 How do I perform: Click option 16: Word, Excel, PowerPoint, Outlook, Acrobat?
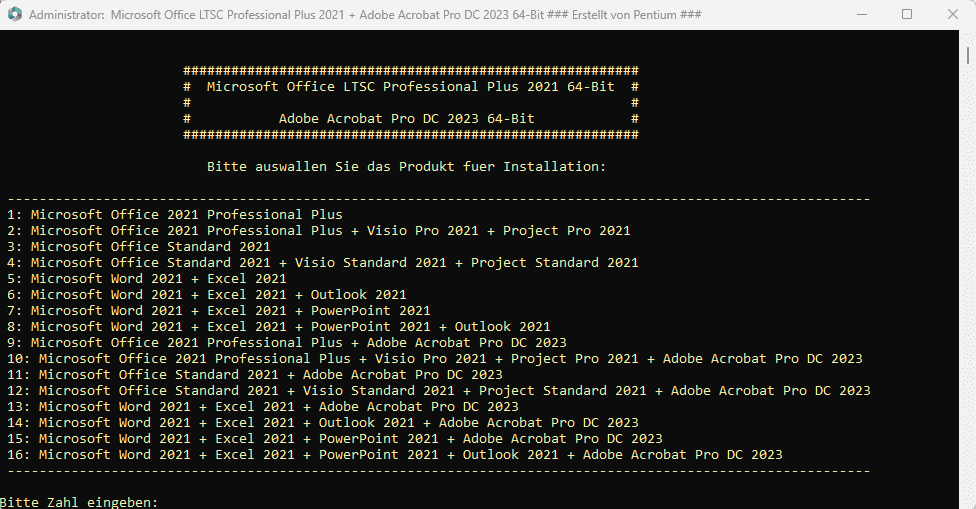pyautogui.click(x=395, y=455)
